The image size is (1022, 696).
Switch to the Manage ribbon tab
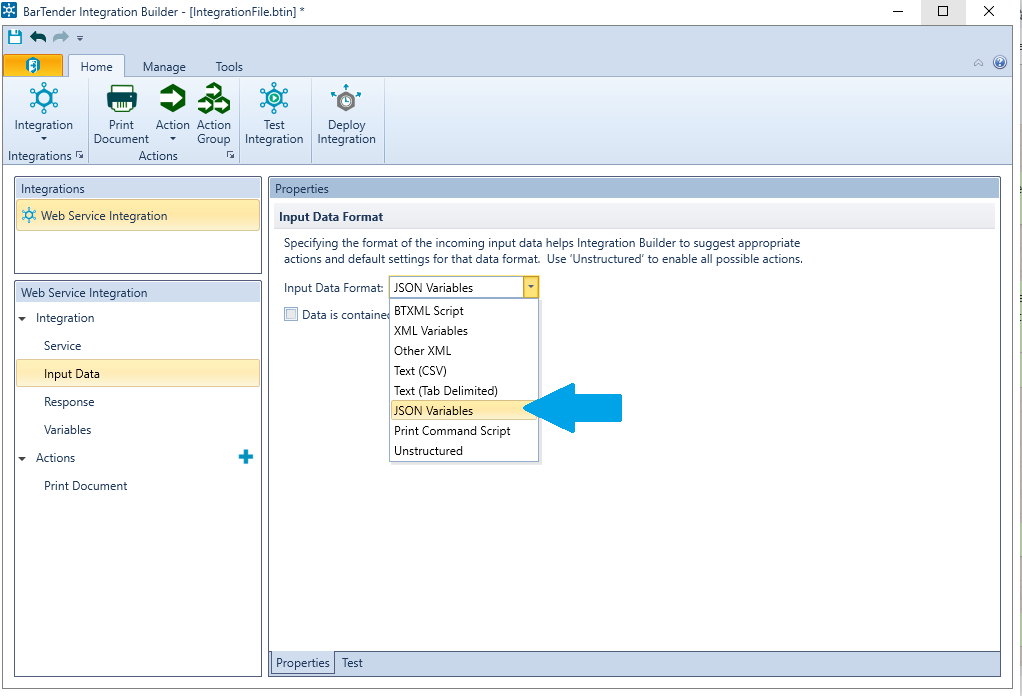[x=164, y=66]
